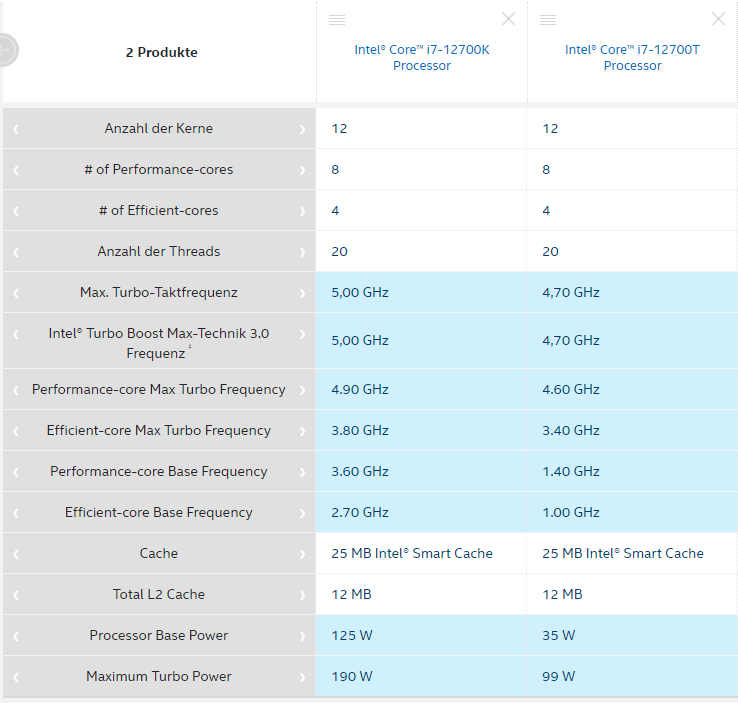This screenshot has height=703, width=738.
Task: Select Efficient-core Max Turbo Frequency label
Action: pos(159,430)
